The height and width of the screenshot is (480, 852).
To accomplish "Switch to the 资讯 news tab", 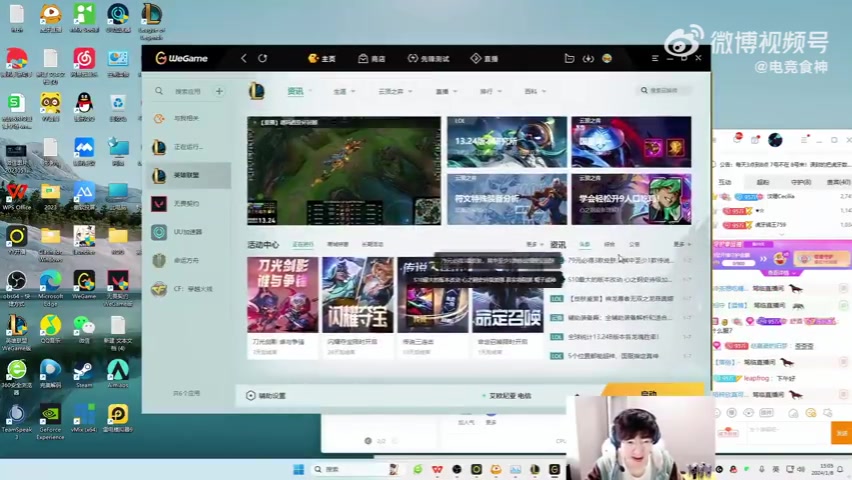I will 296,91.
